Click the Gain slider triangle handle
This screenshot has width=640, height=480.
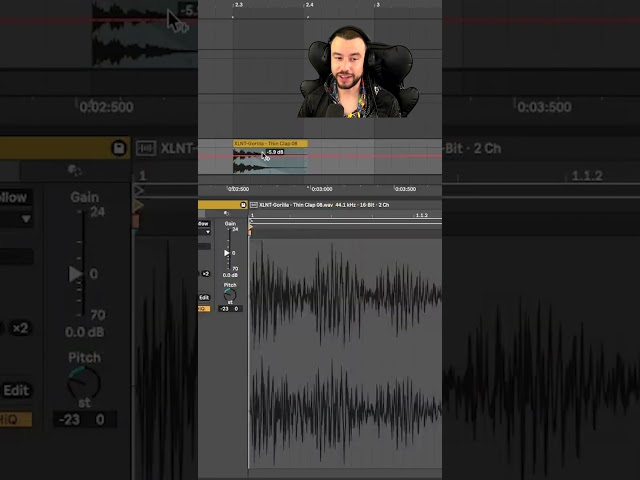227,253
